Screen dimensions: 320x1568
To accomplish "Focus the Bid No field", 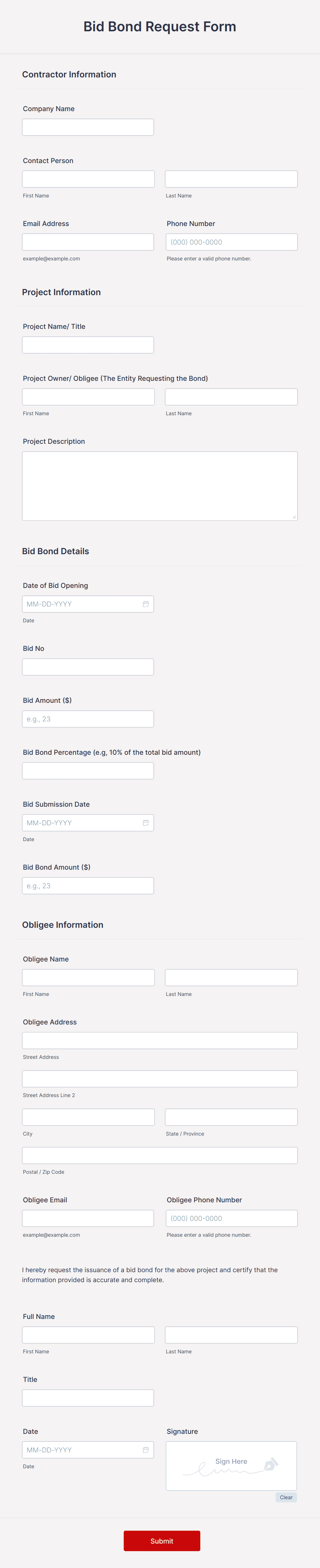I will 88,666.
